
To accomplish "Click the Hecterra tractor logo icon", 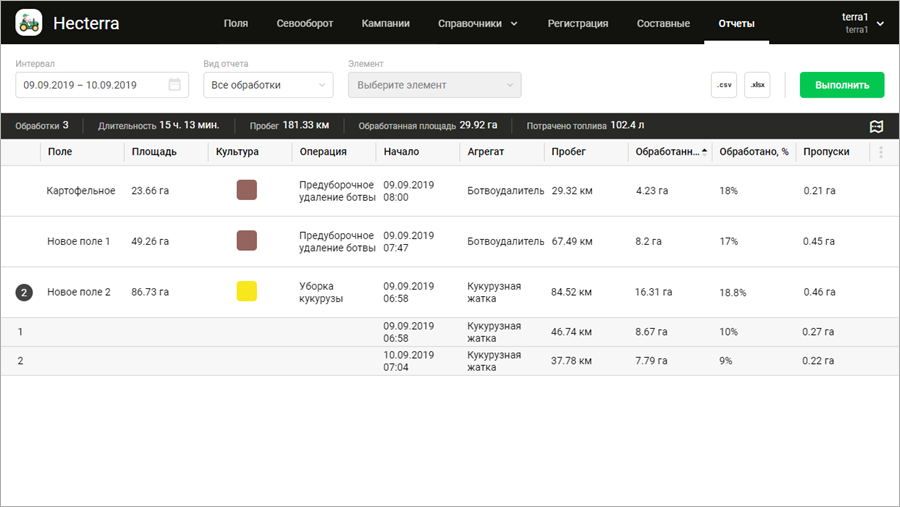I will [x=29, y=22].
